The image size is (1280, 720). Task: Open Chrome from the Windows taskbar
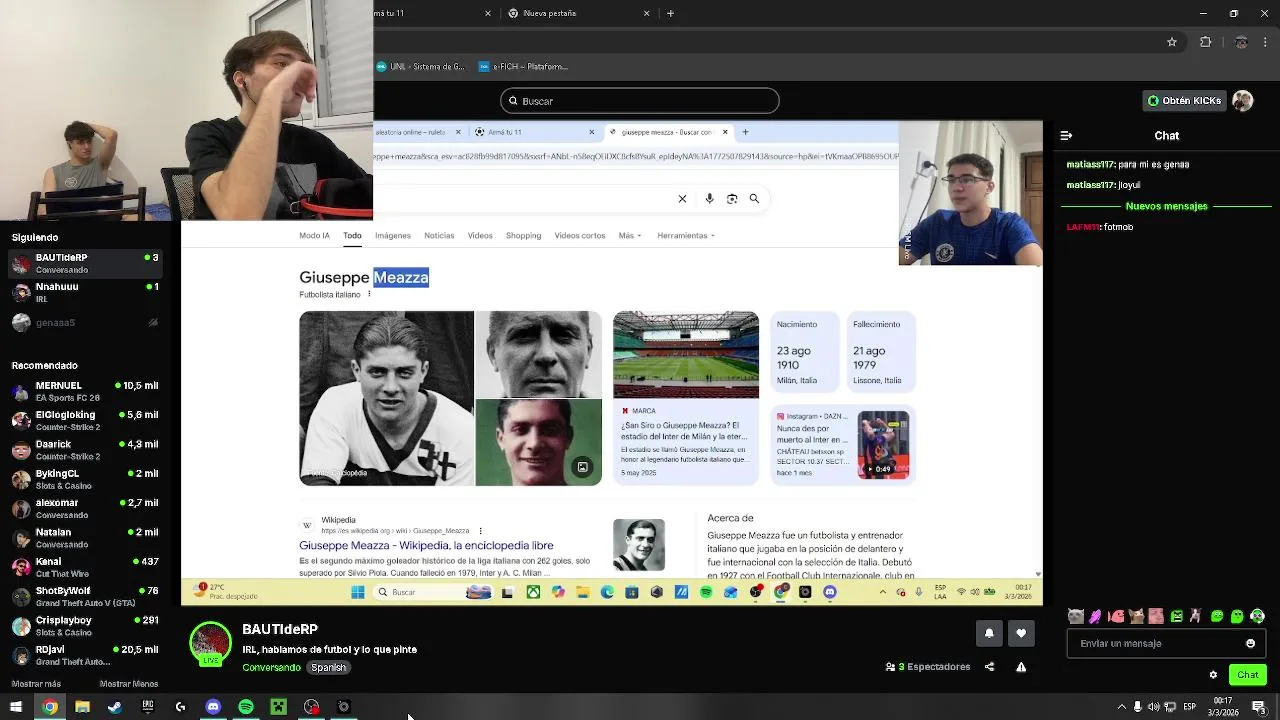pos(50,707)
